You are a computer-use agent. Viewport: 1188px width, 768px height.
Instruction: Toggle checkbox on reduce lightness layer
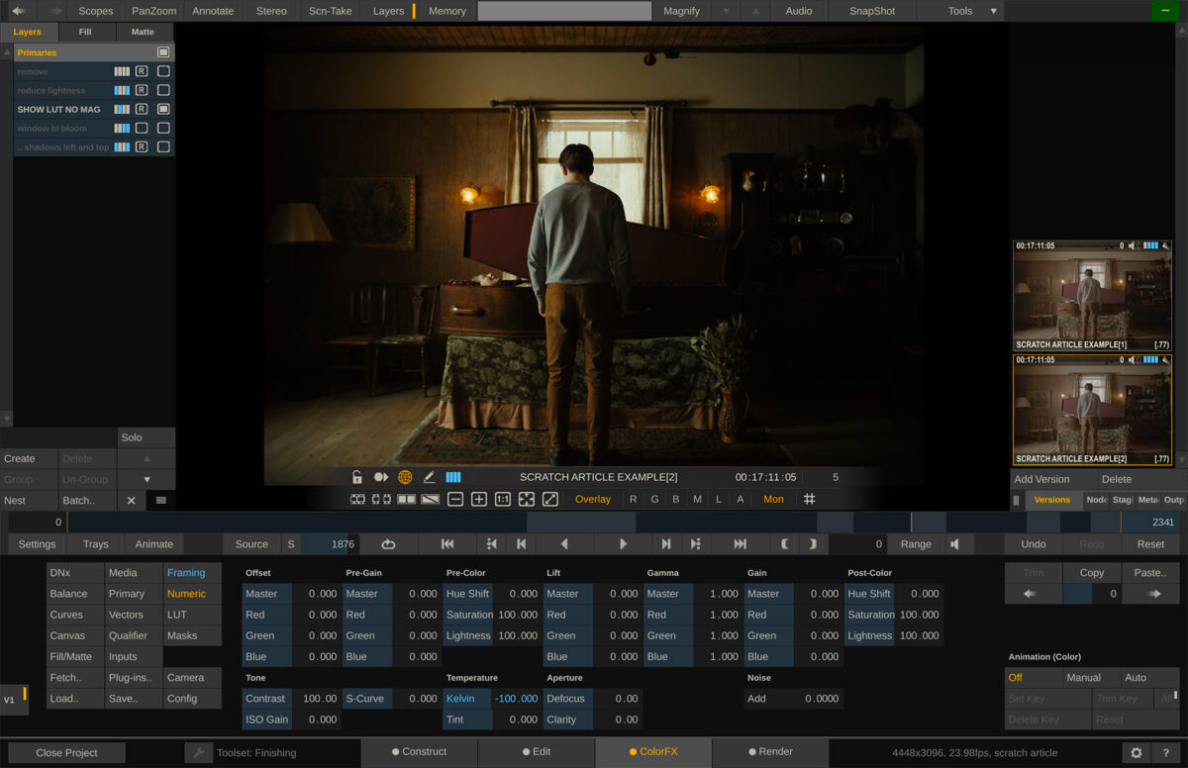[163, 90]
